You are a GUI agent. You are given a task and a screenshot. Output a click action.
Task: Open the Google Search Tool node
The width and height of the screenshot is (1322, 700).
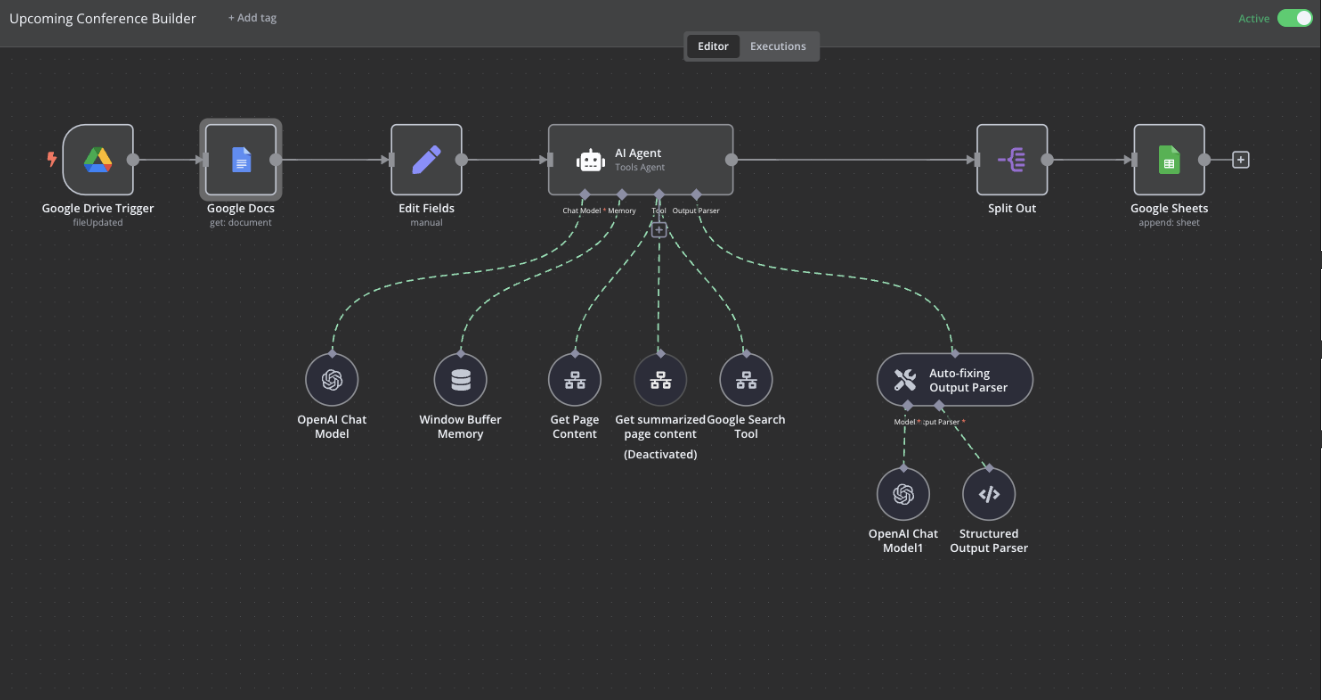point(746,379)
